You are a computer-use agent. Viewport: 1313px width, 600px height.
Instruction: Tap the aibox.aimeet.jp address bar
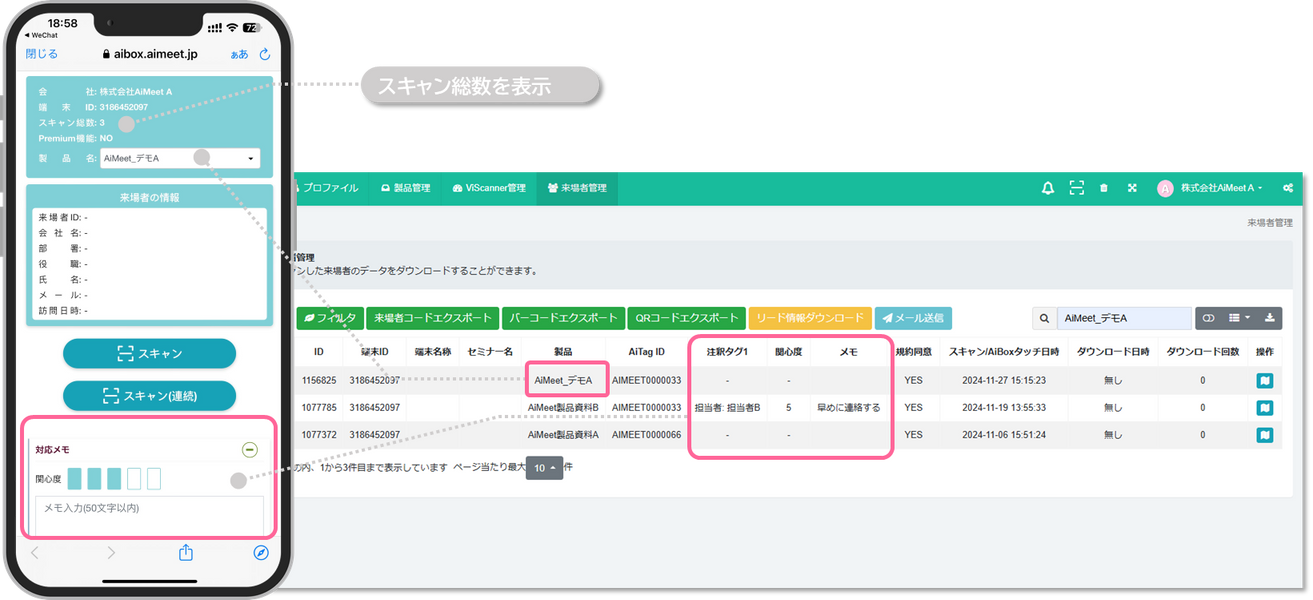pyautogui.click(x=151, y=54)
